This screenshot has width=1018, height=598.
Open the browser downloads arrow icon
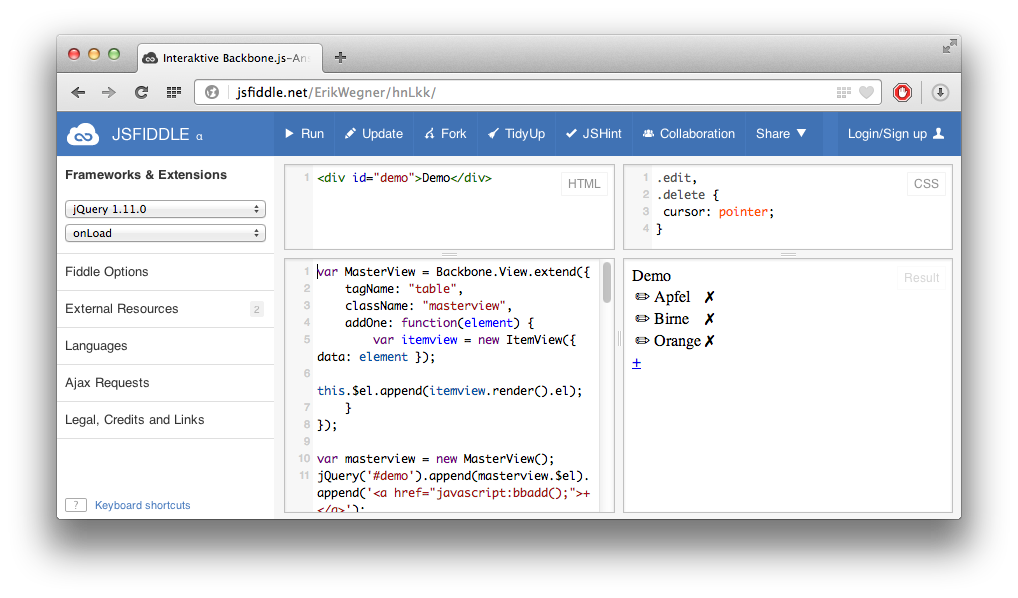939,92
